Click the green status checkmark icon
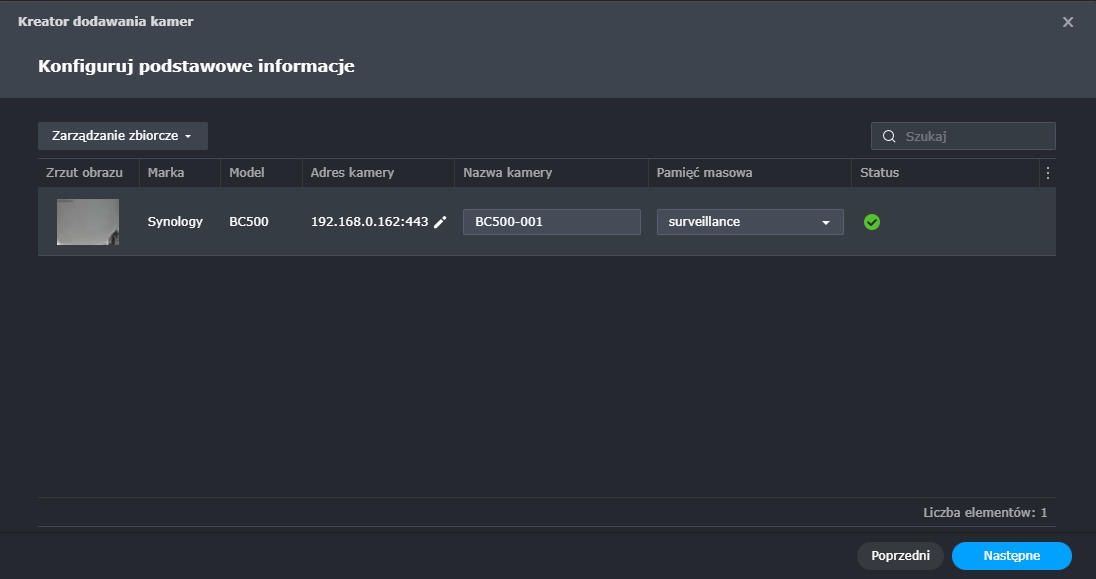This screenshot has width=1096, height=579. point(872,222)
